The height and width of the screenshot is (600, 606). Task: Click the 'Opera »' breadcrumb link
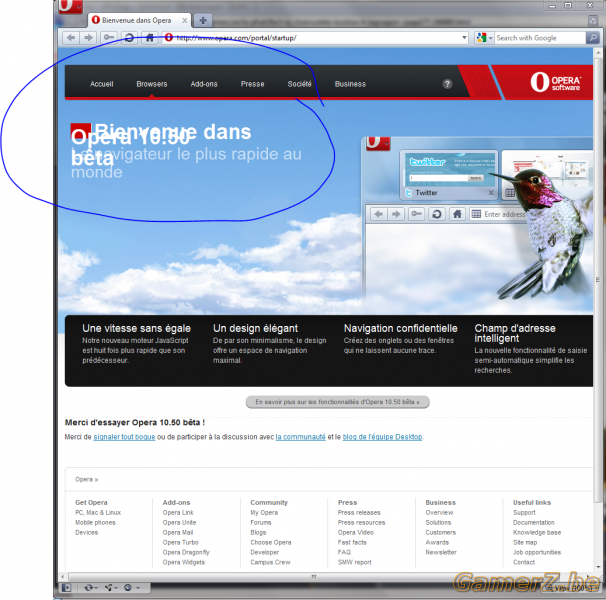pyautogui.click(x=87, y=479)
